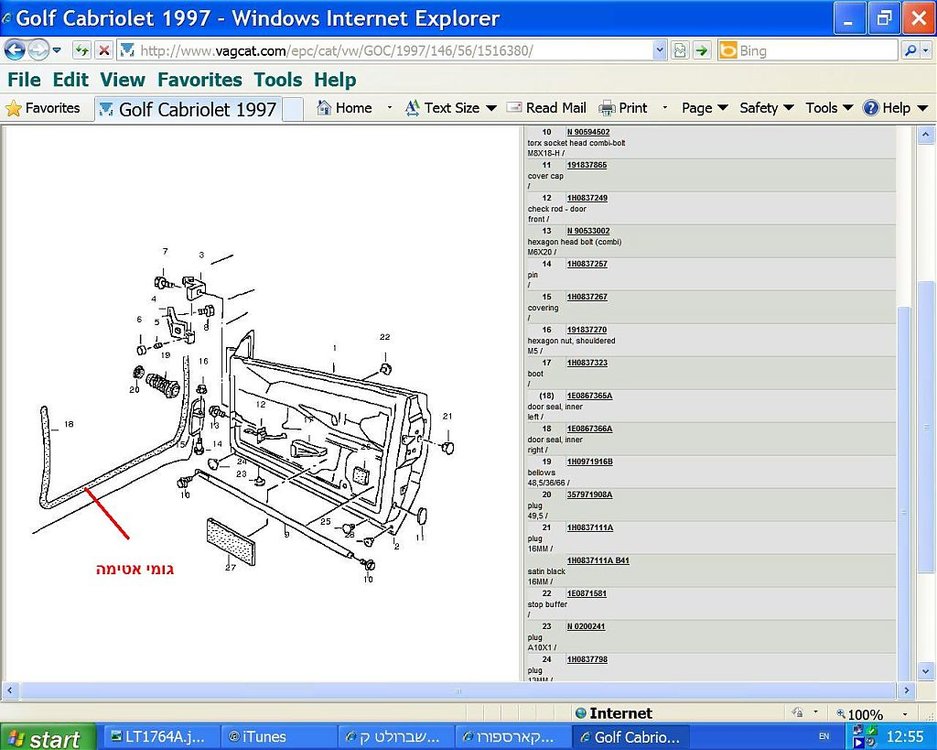The width and height of the screenshot is (937, 750).
Task: Open Read Mail from toolbar
Action: (x=547, y=108)
